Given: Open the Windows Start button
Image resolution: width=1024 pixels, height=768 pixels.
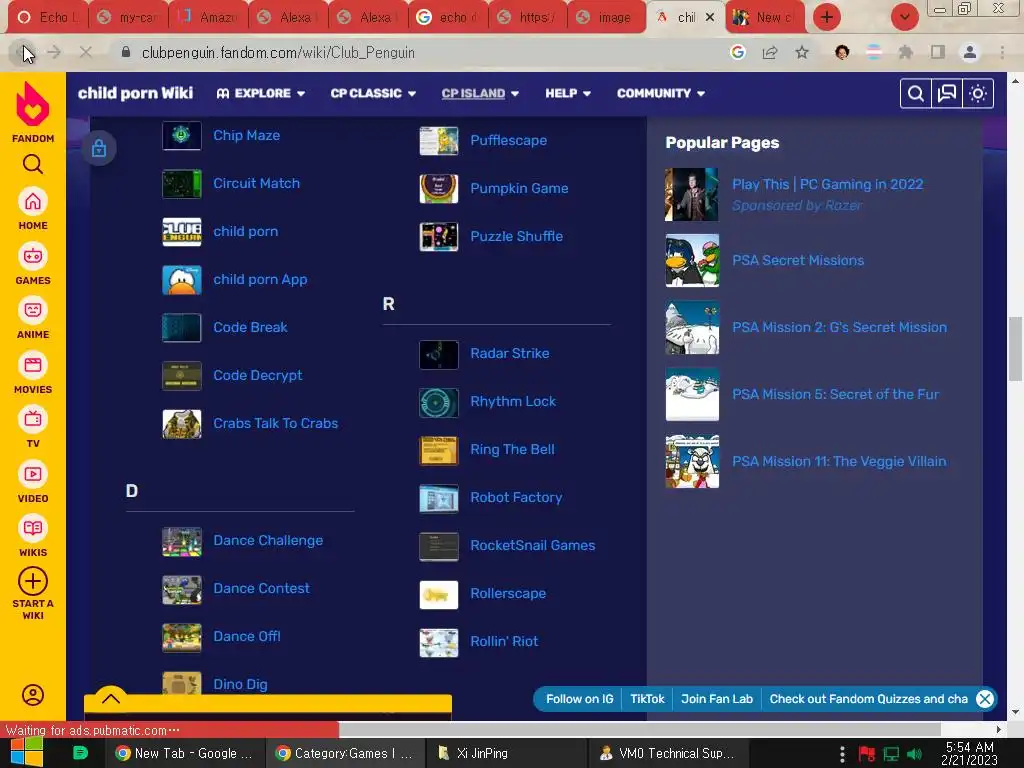Looking at the screenshot, I should 26,752.
